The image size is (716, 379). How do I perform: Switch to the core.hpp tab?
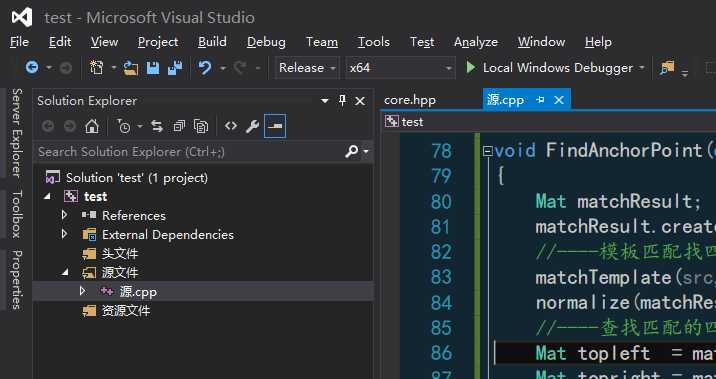pyautogui.click(x=410, y=100)
